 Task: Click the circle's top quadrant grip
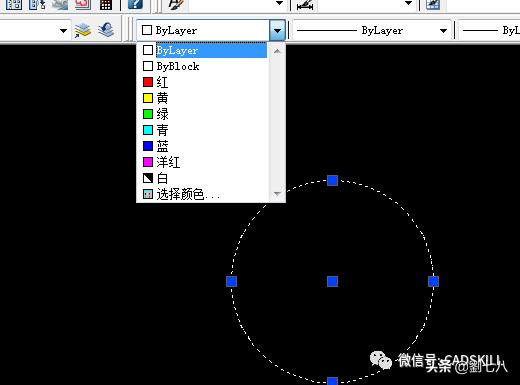[x=332, y=180]
